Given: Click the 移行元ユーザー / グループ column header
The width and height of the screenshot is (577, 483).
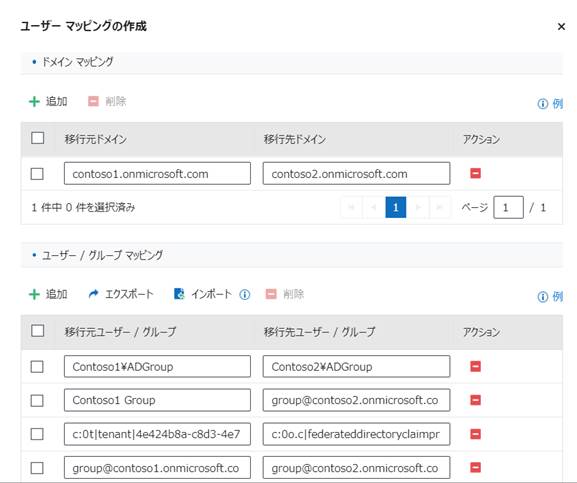Looking at the screenshot, I should [120, 332].
